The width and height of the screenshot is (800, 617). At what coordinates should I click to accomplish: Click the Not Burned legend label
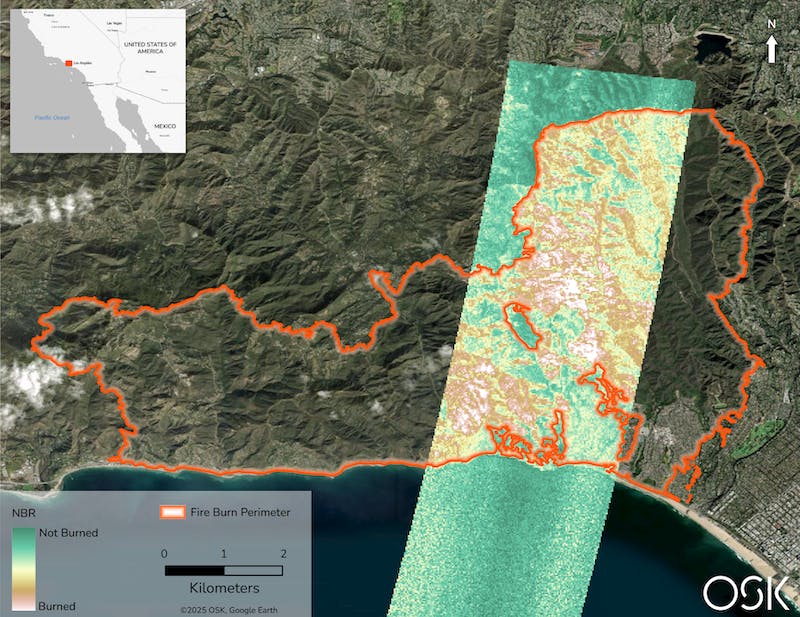pyautogui.click(x=69, y=531)
